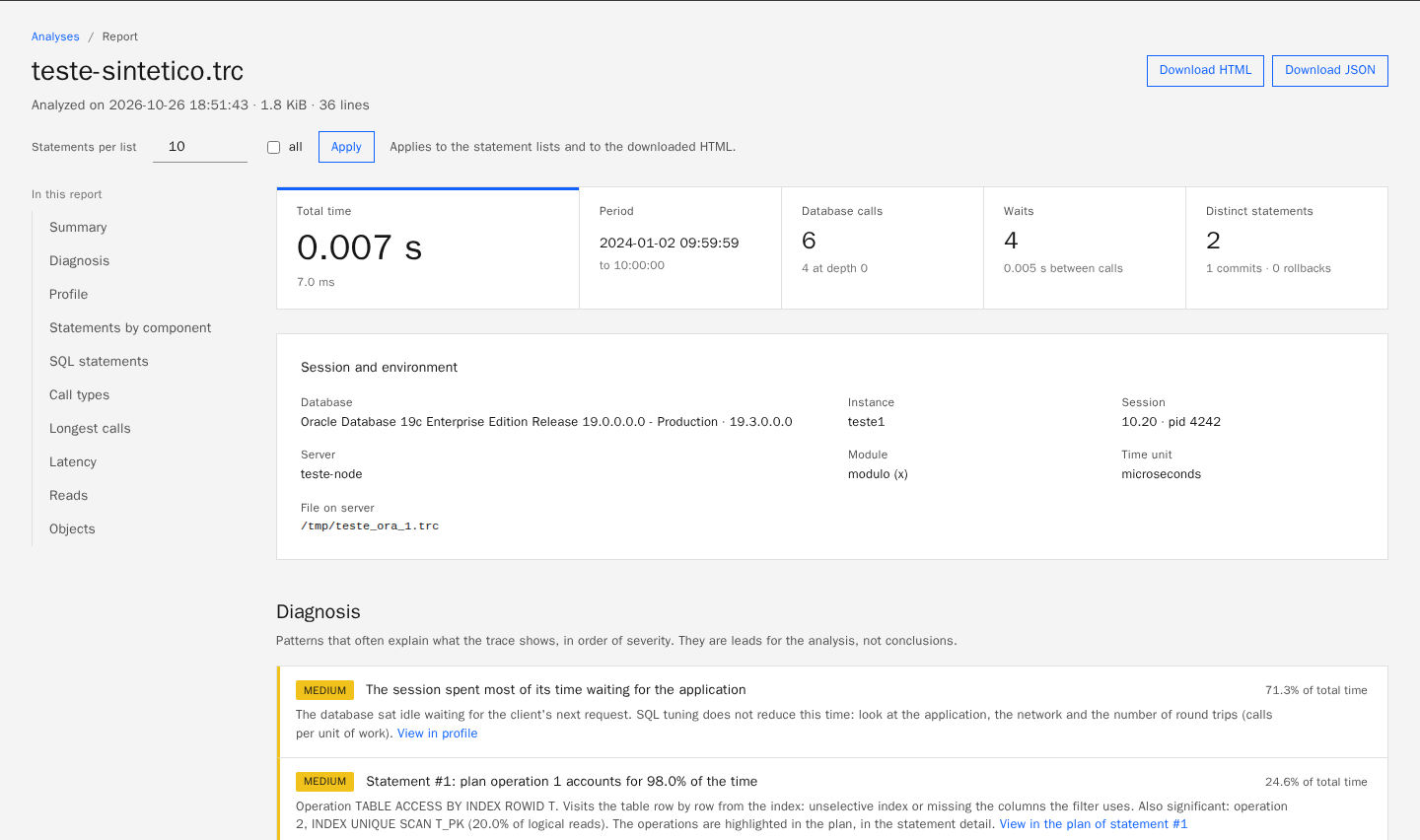Click 'The session spent most of its time' title
The image size is (1420, 840).
[556, 690]
